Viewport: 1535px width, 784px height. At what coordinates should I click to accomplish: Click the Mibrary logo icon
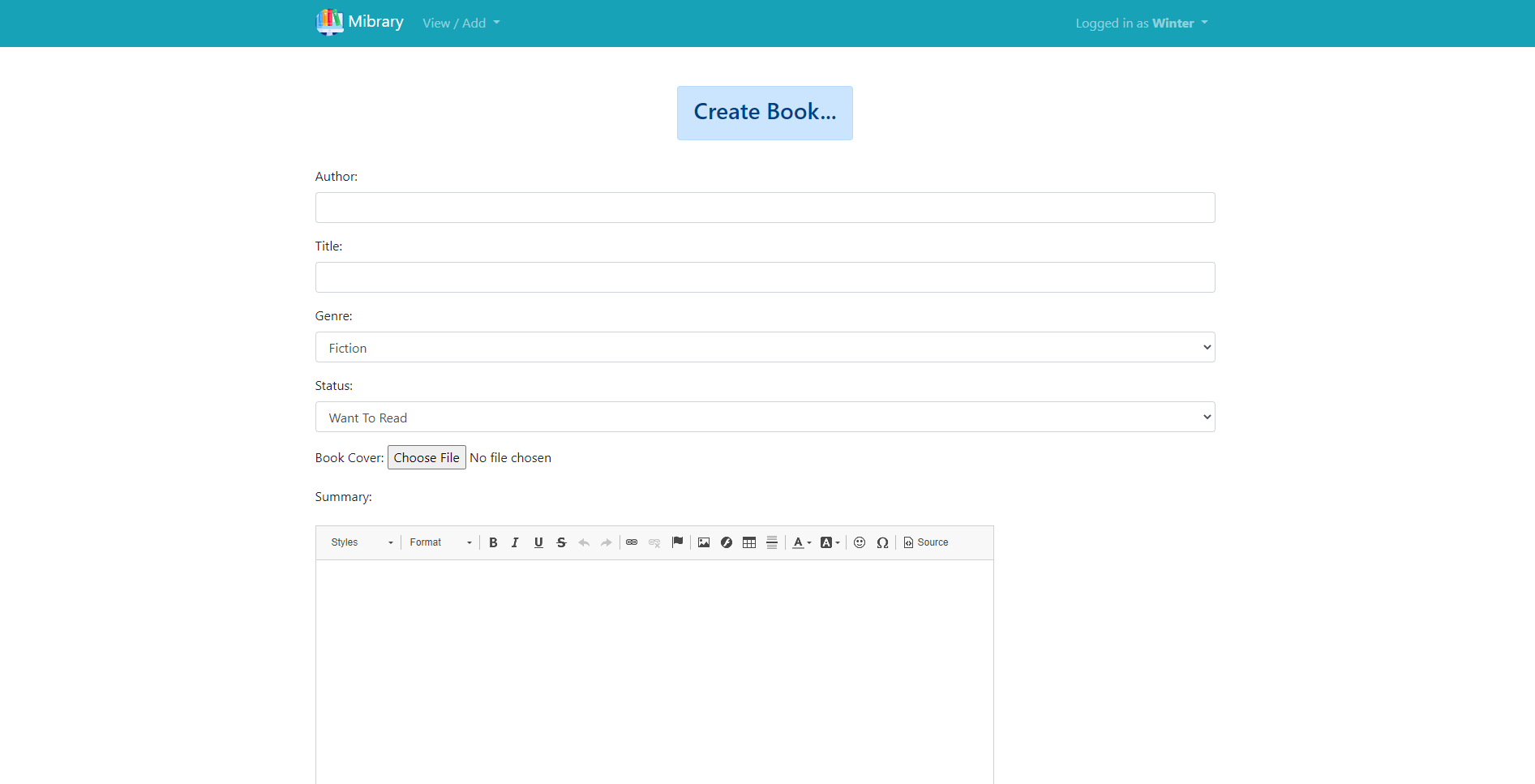[329, 22]
